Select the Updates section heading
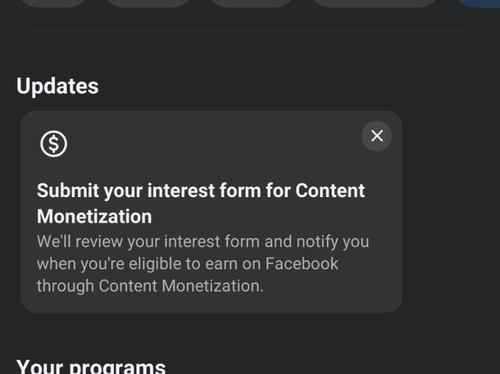This screenshot has height=374, width=500. pos(57,86)
